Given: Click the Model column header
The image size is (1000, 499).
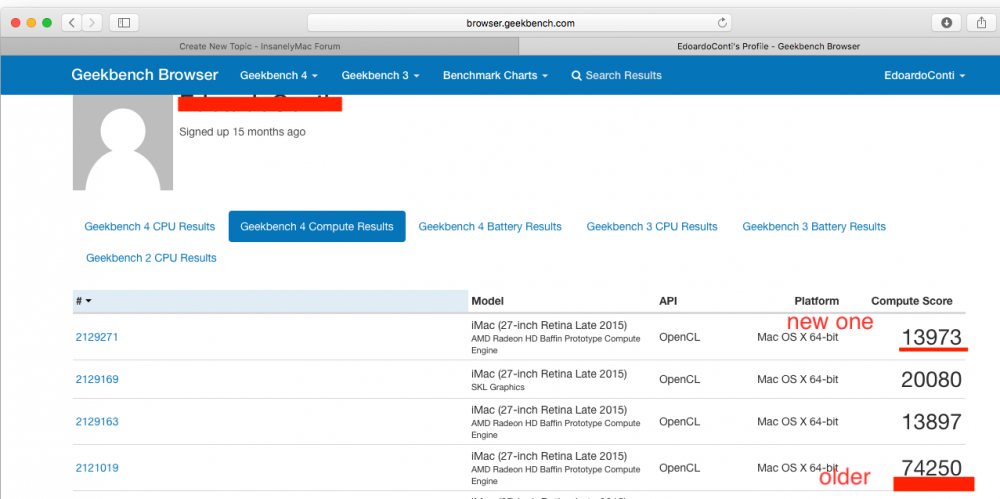Looking at the screenshot, I should click(488, 301).
